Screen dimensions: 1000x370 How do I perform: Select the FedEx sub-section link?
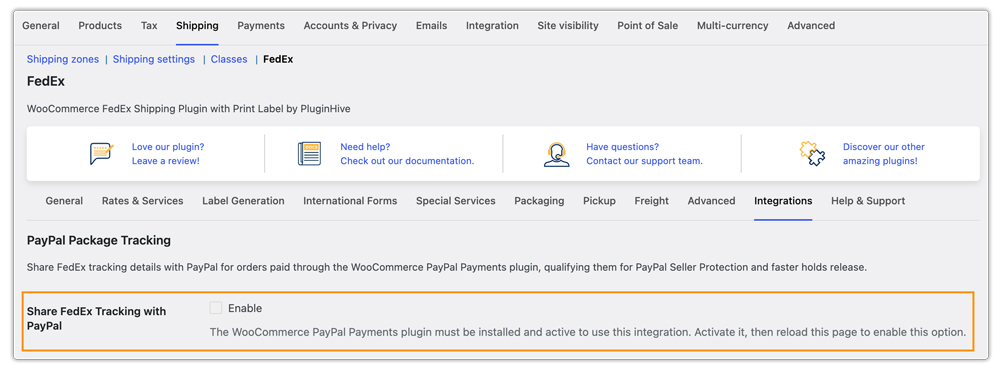pos(278,59)
